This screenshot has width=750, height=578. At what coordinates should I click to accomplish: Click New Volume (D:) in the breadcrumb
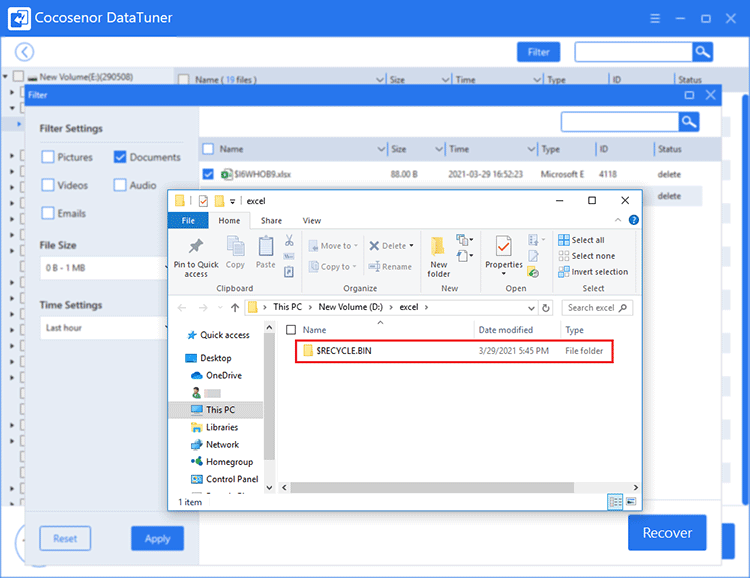[351, 307]
